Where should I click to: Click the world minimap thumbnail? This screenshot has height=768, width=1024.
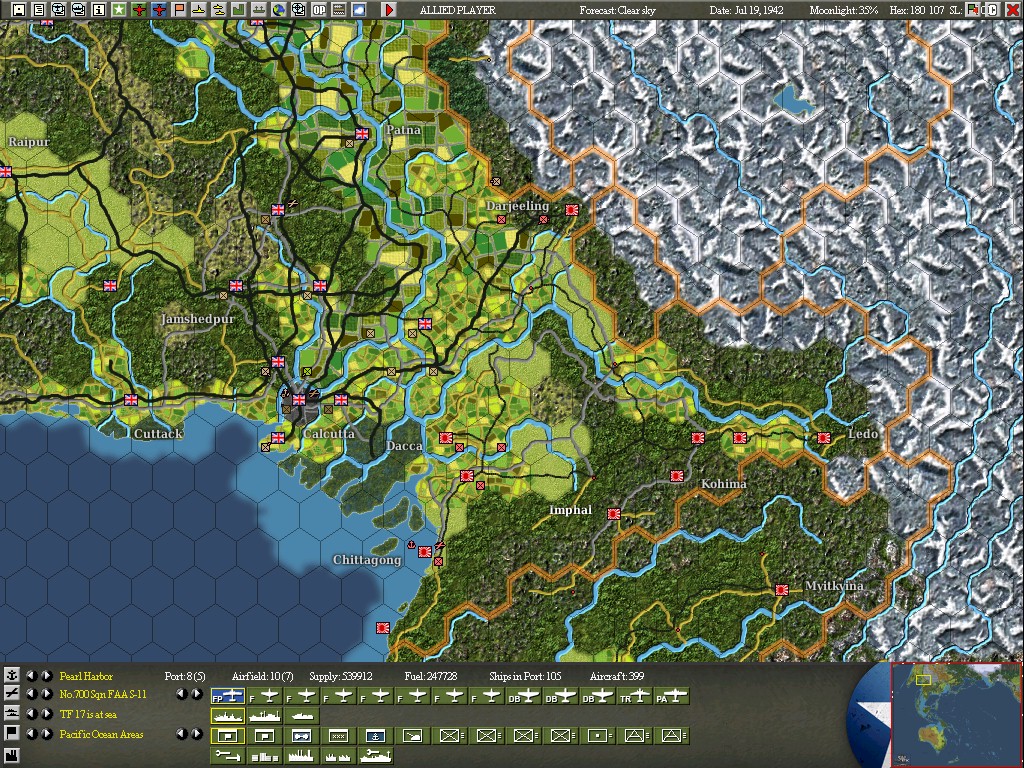coord(955,715)
